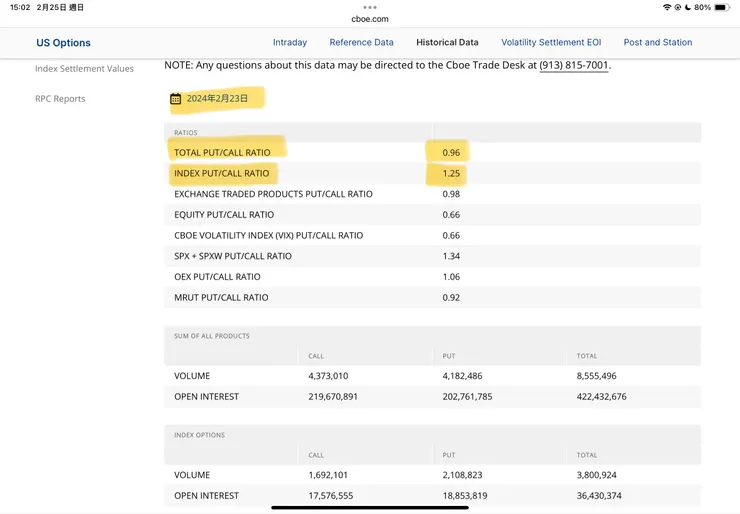The height and width of the screenshot is (514, 740).
Task: Tap the home indicator bar at bottom
Action: point(370,507)
